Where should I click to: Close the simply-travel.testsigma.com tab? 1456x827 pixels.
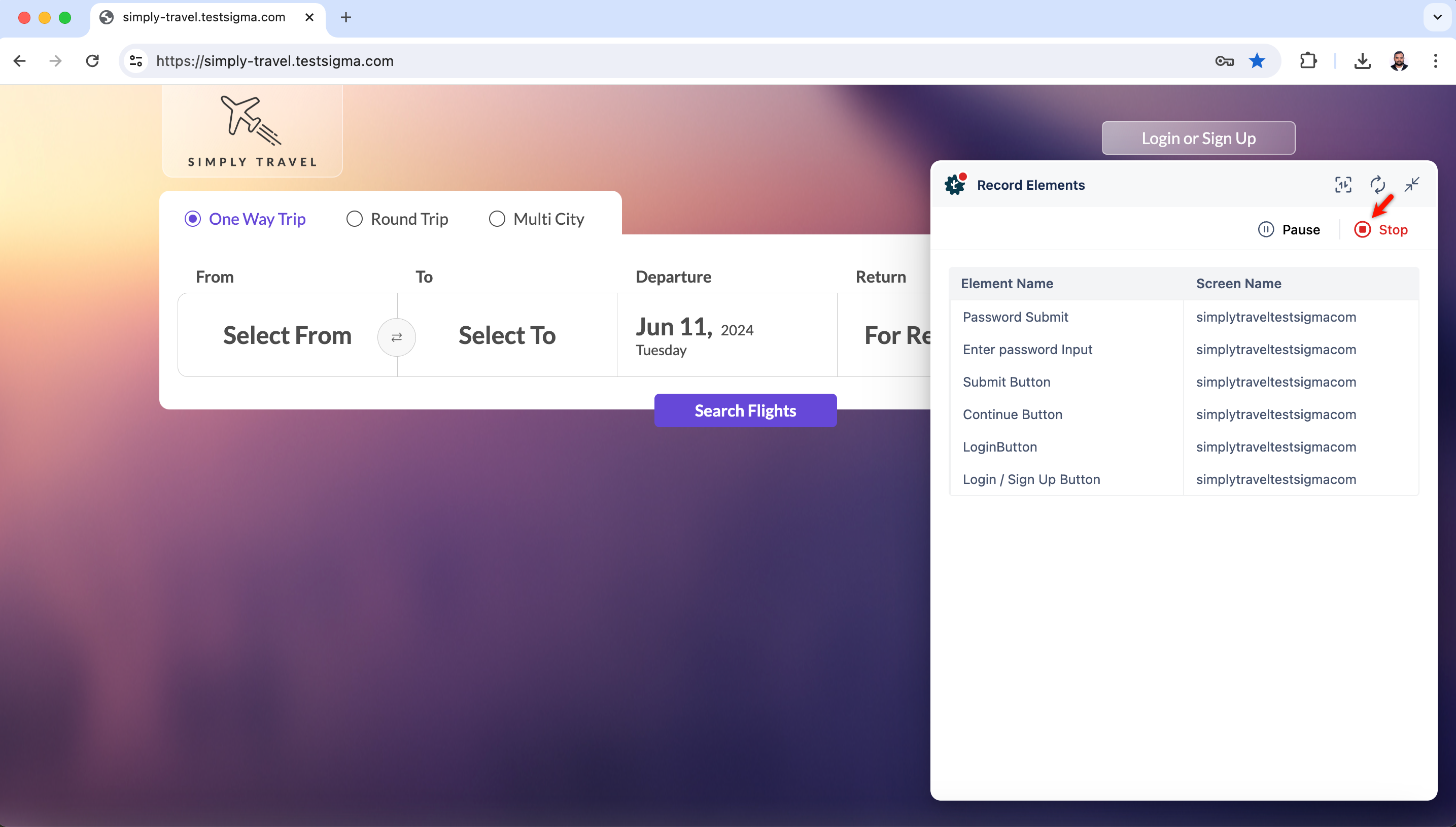tap(309, 18)
